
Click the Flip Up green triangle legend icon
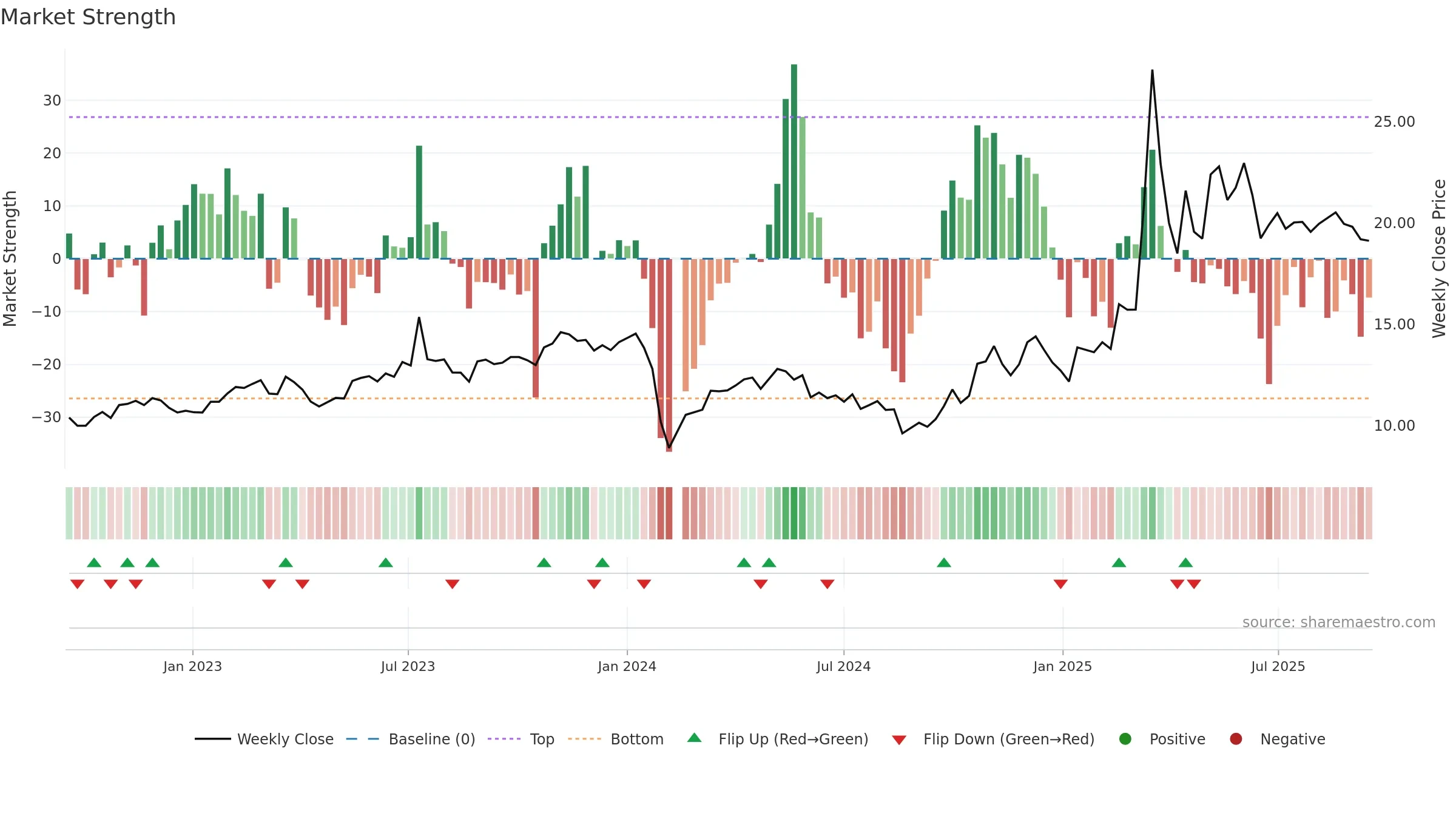pyautogui.click(x=695, y=738)
